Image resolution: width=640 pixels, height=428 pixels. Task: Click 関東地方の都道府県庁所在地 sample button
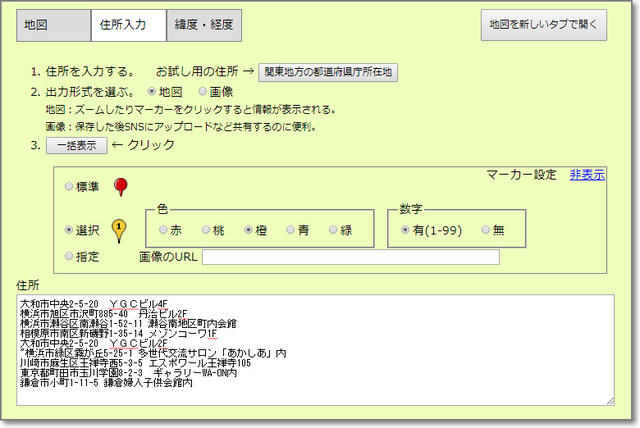pos(328,72)
